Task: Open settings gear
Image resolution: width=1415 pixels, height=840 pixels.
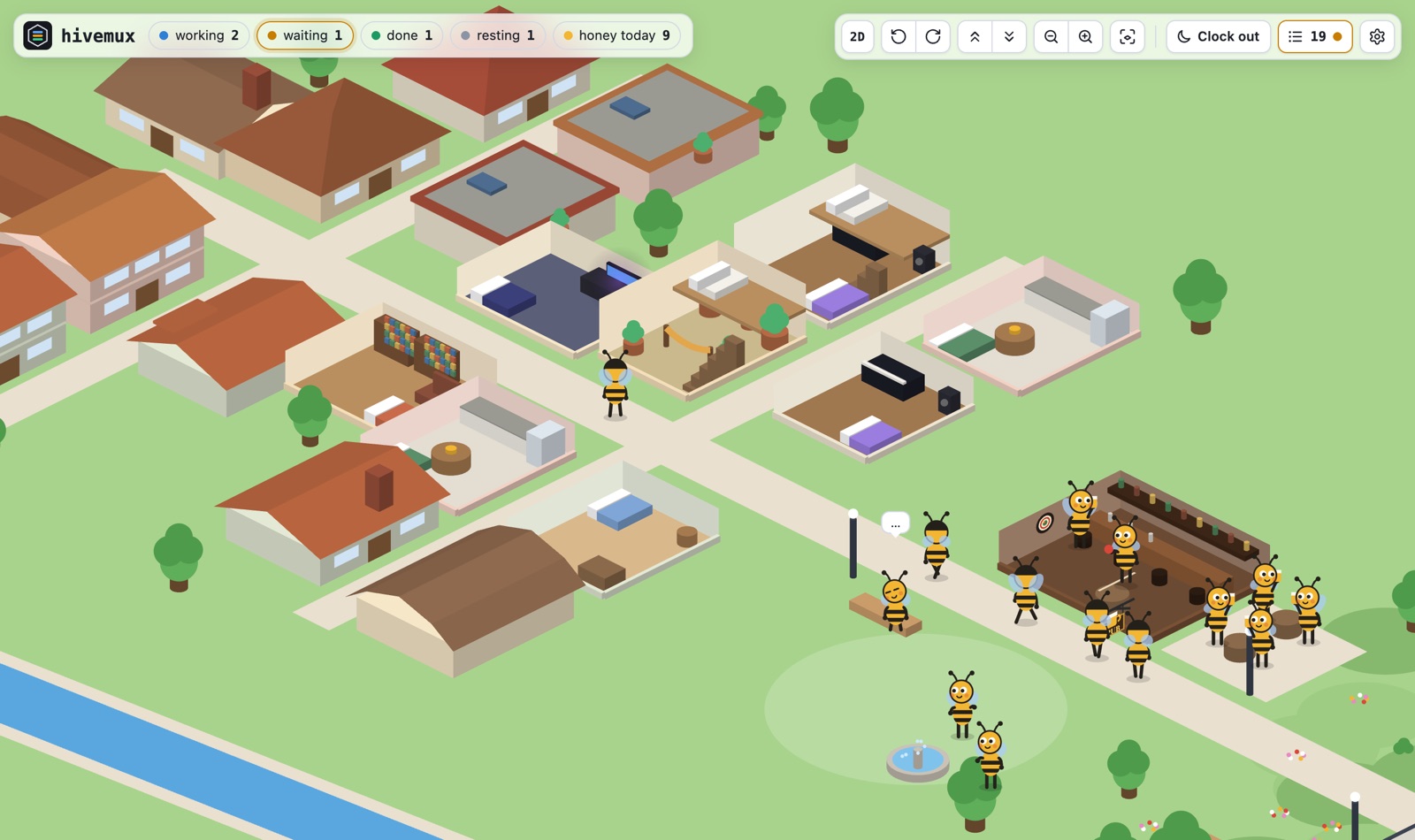Action: click(1377, 36)
